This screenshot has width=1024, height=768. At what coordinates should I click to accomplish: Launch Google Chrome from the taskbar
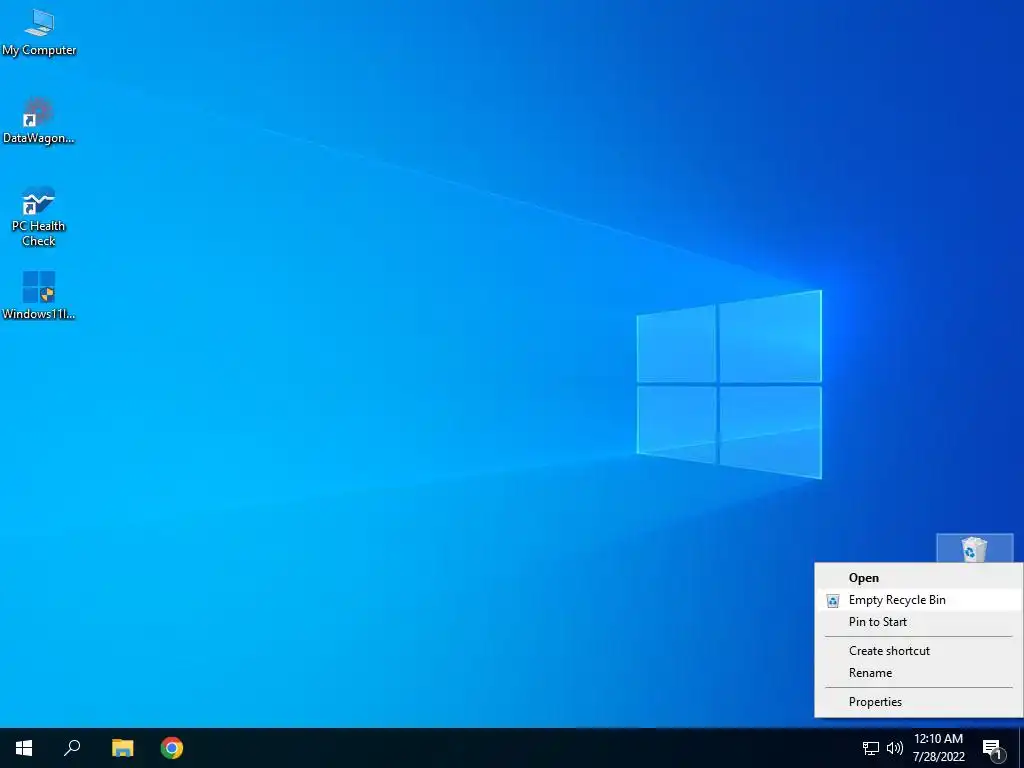tap(172, 748)
